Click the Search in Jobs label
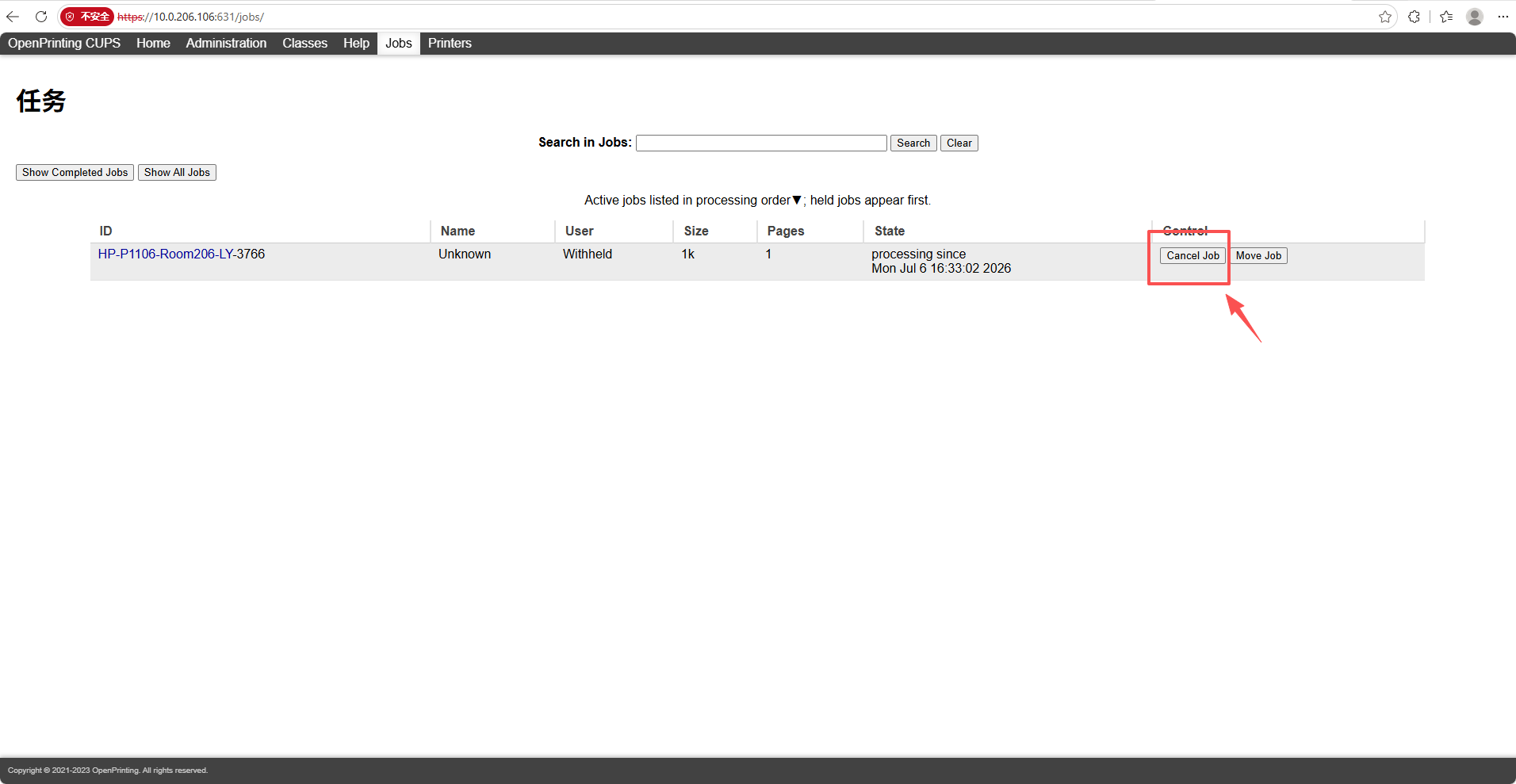The image size is (1516, 784). [x=585, y=142]
